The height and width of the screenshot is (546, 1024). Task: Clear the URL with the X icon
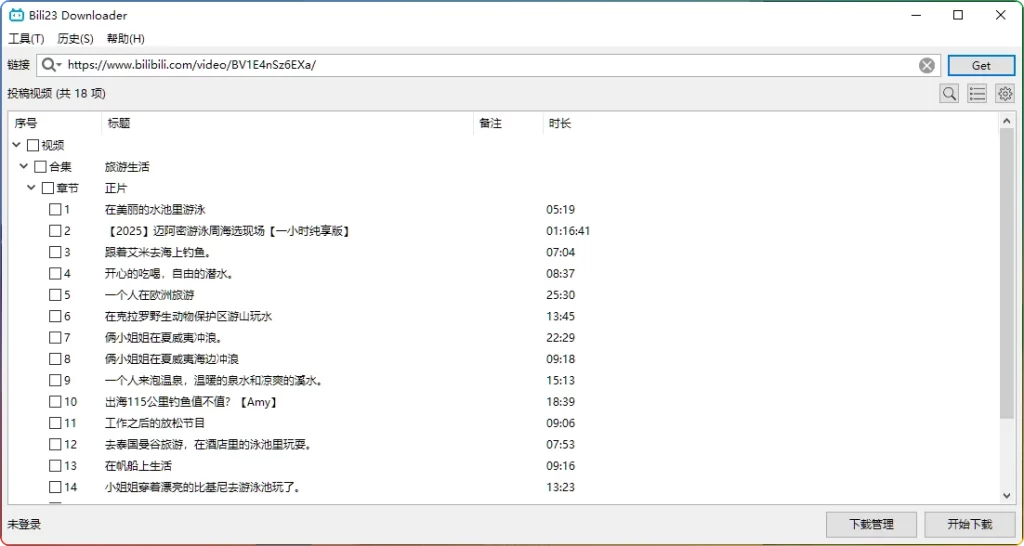927,65
